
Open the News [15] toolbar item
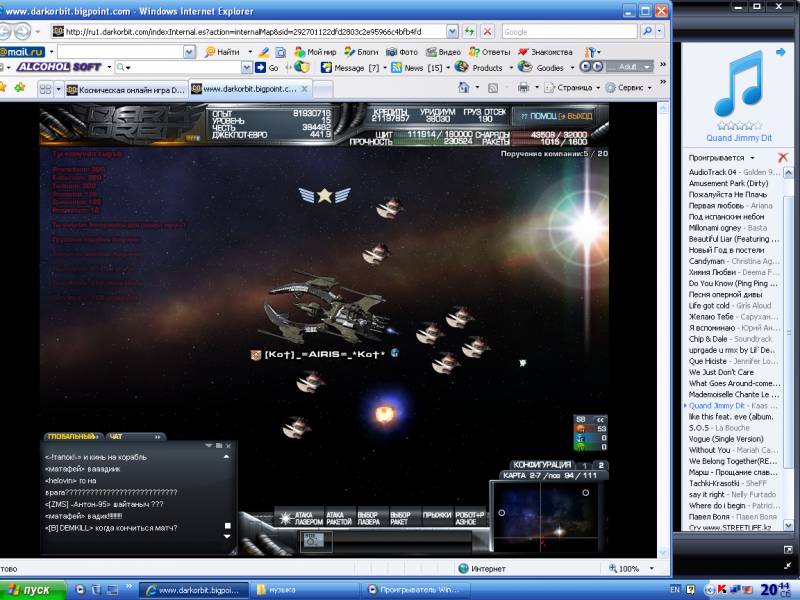(x=417, y=67)
